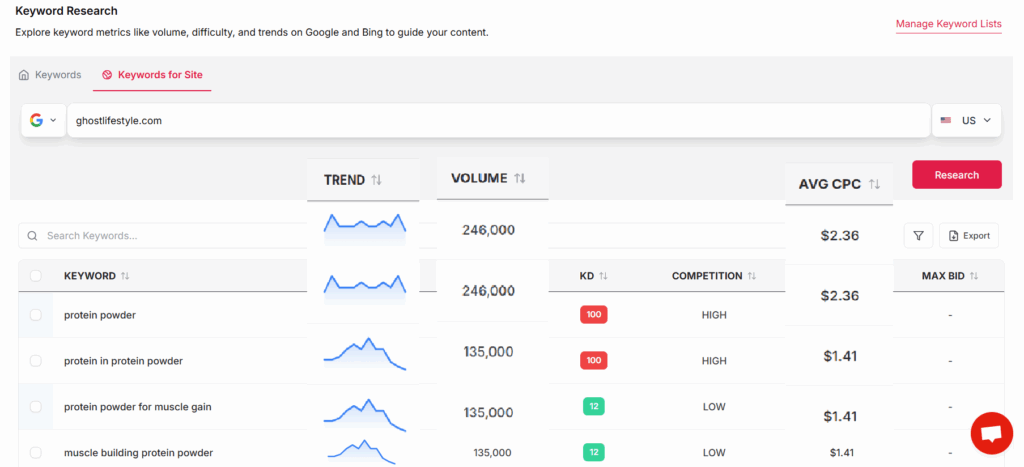This screenshot has width=1024, height=467.
Task: Click HIGH competition in the protein powder row
Action: pos(714,315)
